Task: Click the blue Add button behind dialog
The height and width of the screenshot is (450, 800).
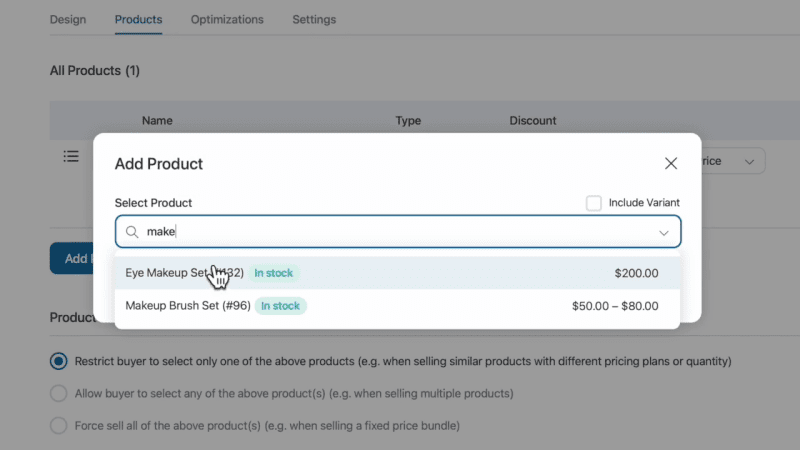Action: pos(72,258)
